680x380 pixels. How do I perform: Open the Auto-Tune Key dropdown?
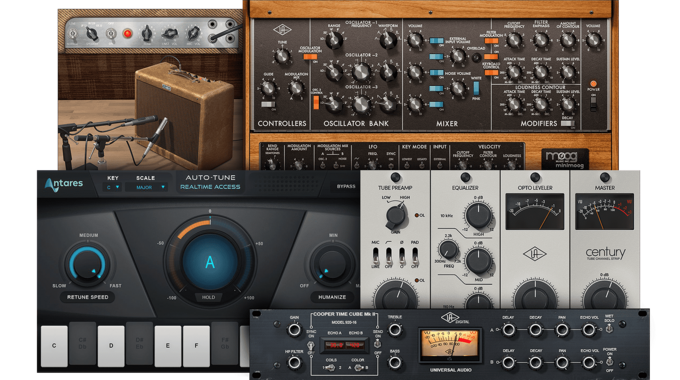112,187
